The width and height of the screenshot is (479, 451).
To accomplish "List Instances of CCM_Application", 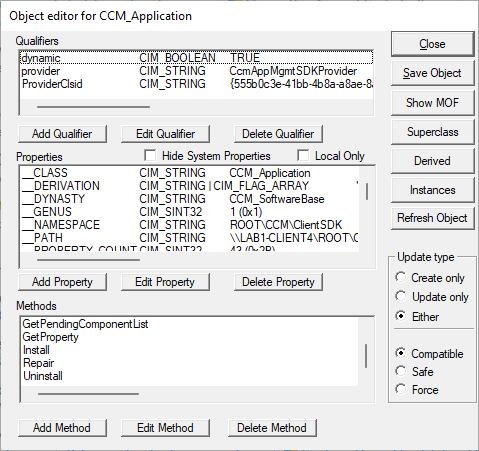I will pos(432,190).
